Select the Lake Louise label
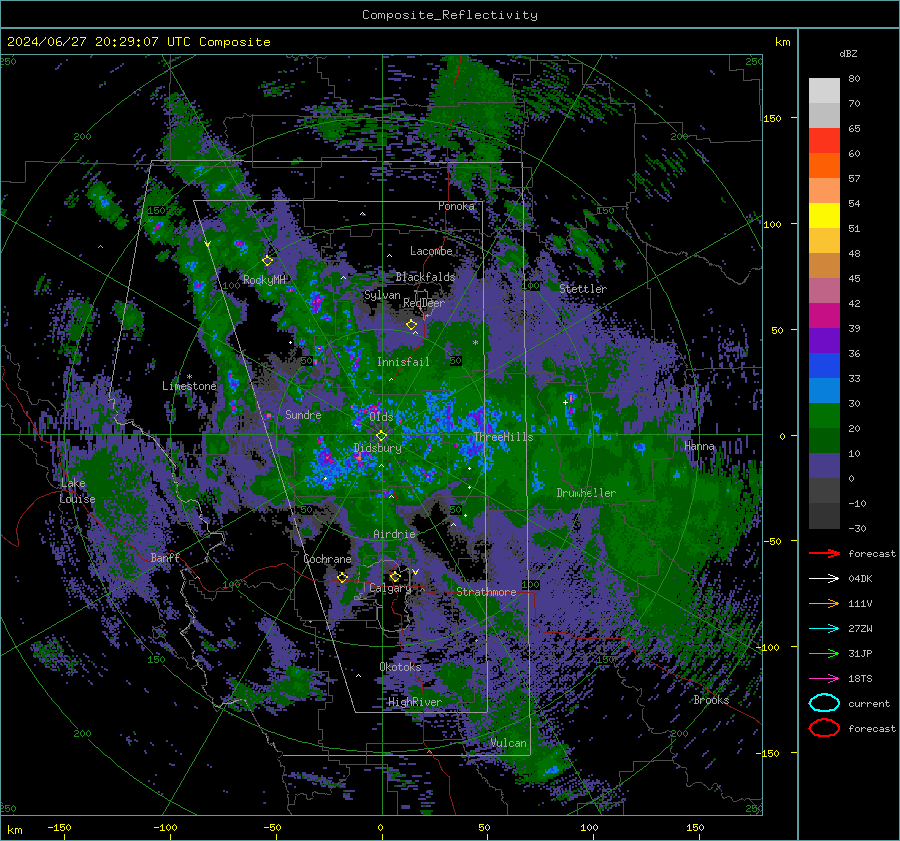Screen dimensions: 900x841 coord(77,491)
